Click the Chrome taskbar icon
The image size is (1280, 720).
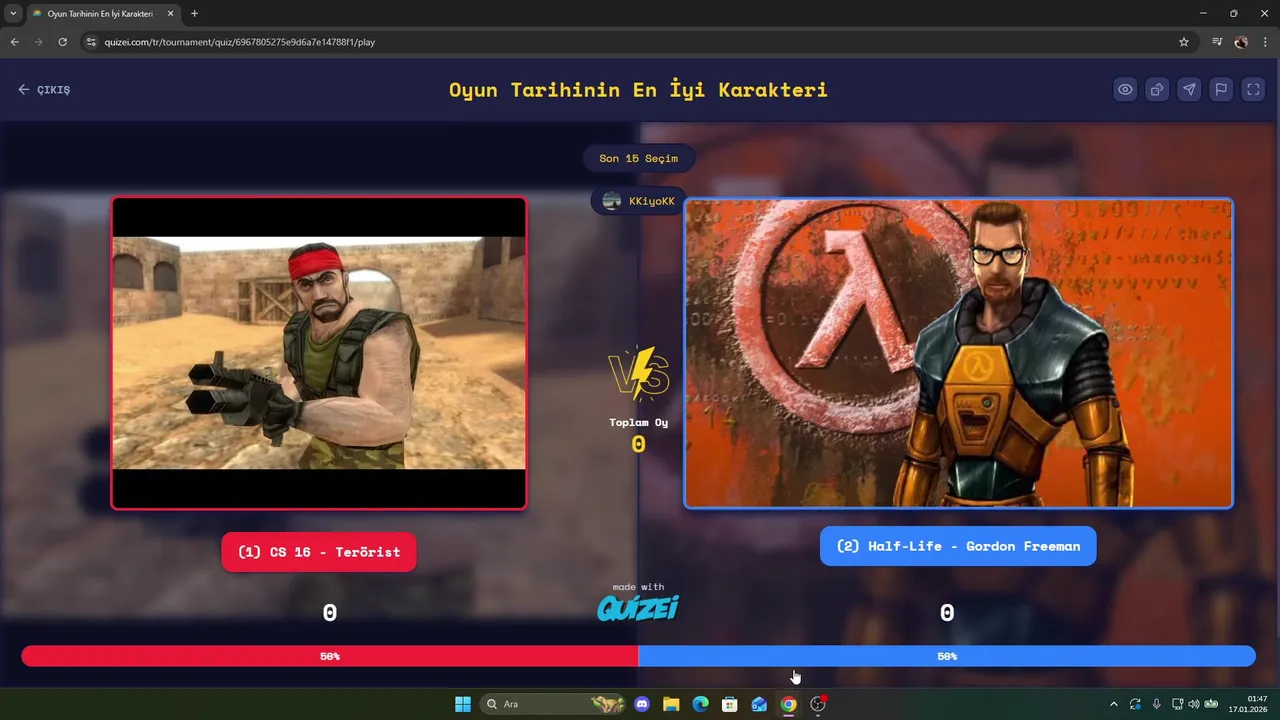coord(789,704)
